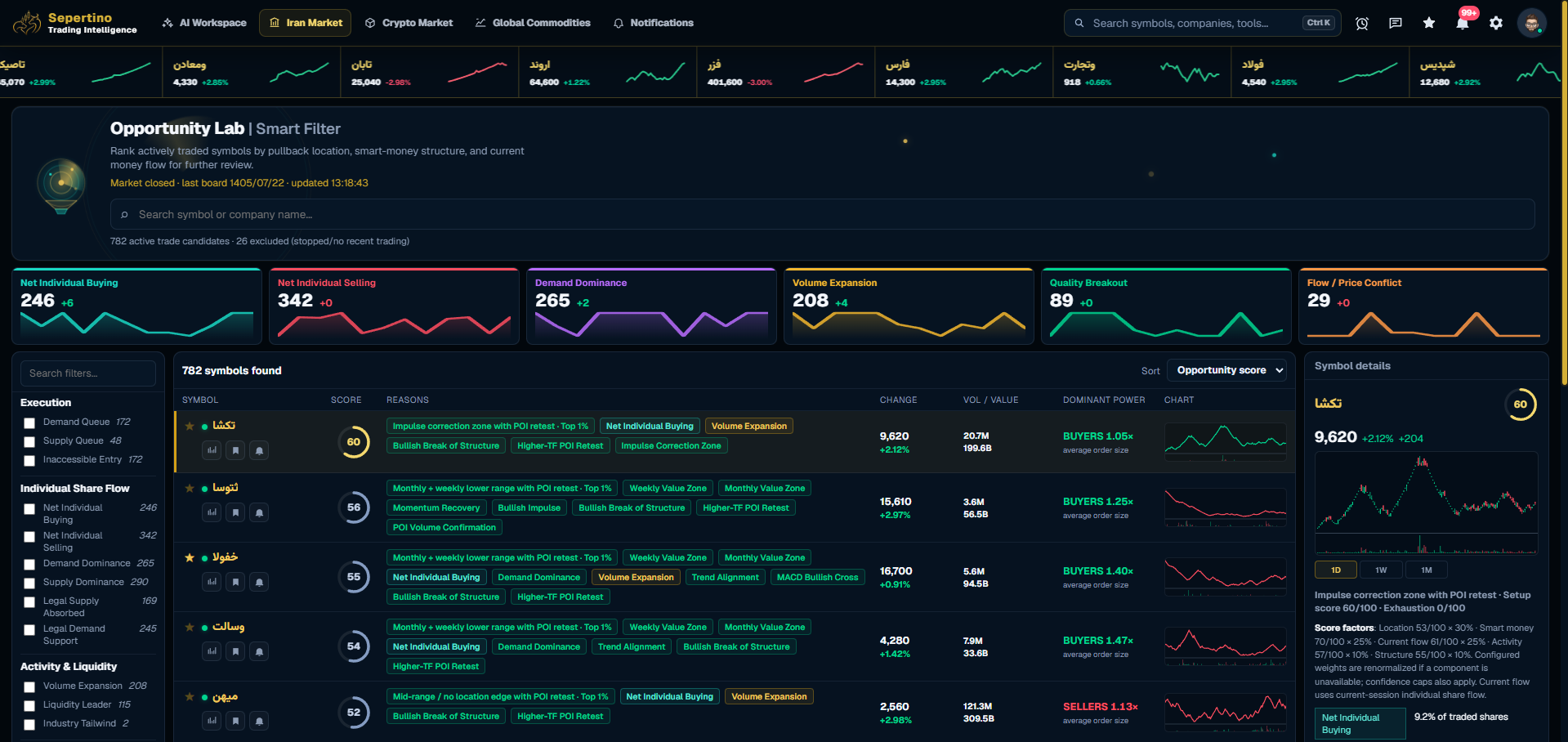
Task: Open the Global Commodities tab
Action: pos(533,23)
